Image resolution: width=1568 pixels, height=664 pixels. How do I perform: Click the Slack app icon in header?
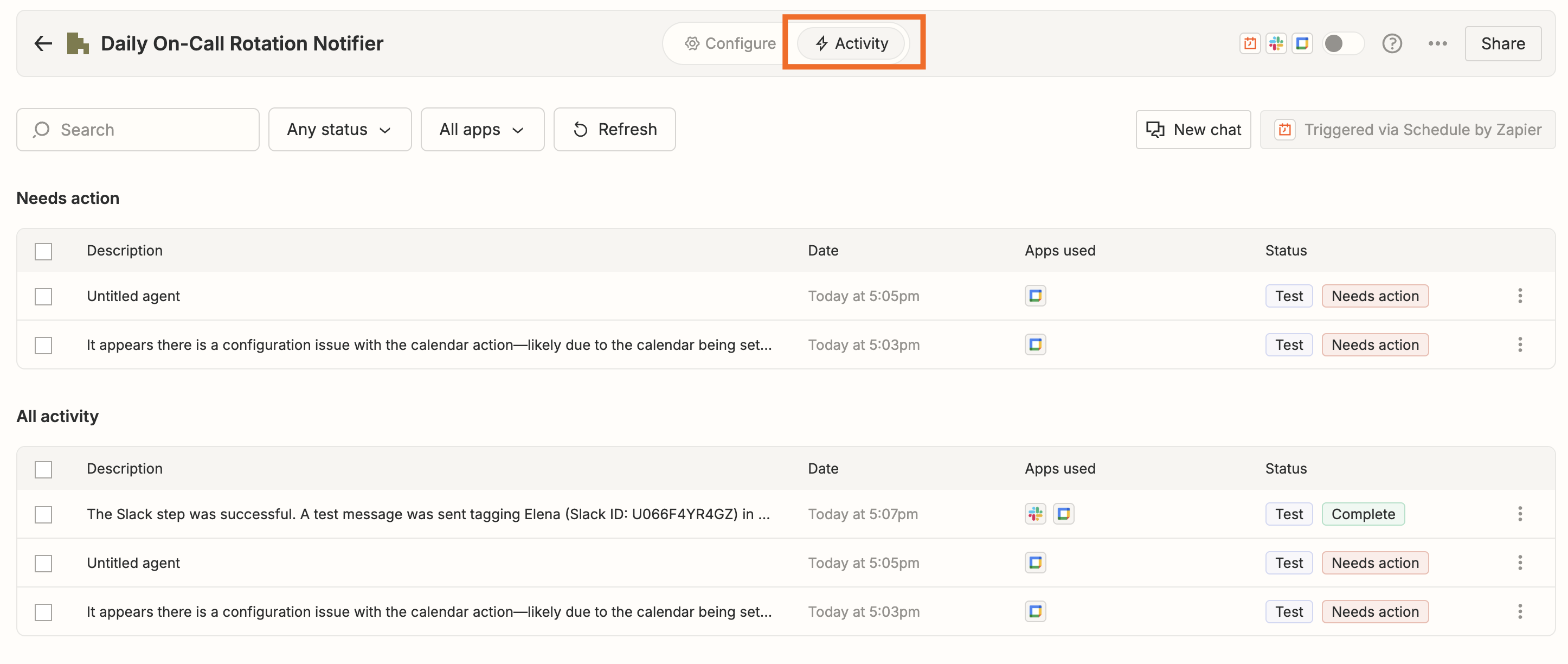coord(1276,43)
